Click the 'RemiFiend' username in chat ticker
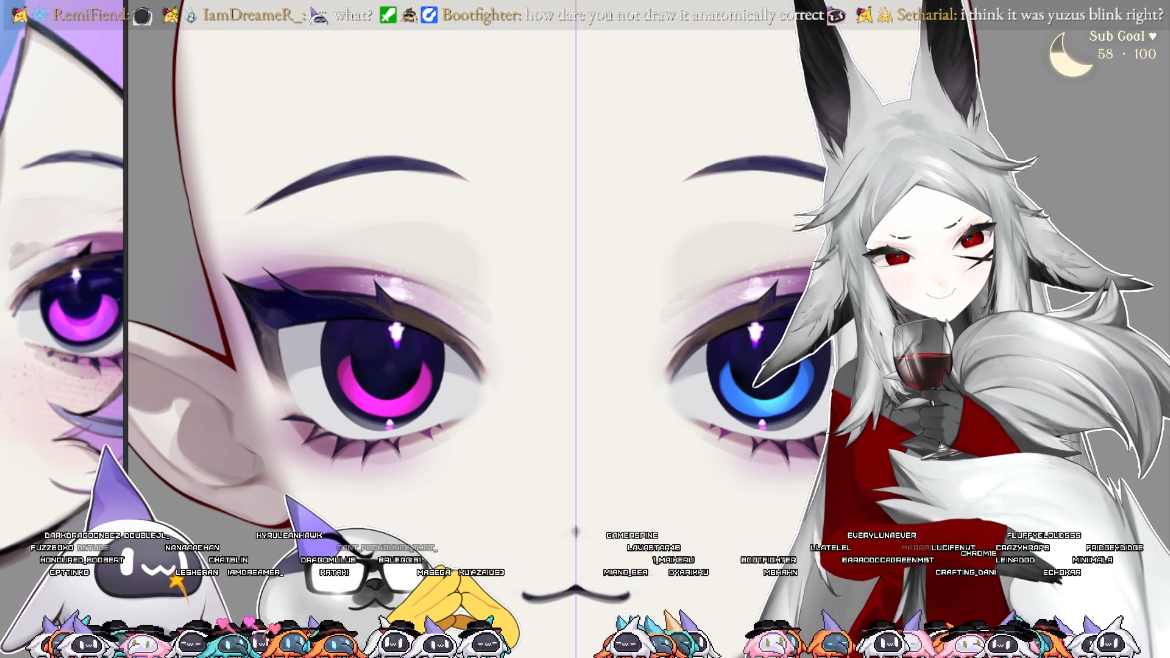This screenshot has width=1170, height=658. click(90, 15)
